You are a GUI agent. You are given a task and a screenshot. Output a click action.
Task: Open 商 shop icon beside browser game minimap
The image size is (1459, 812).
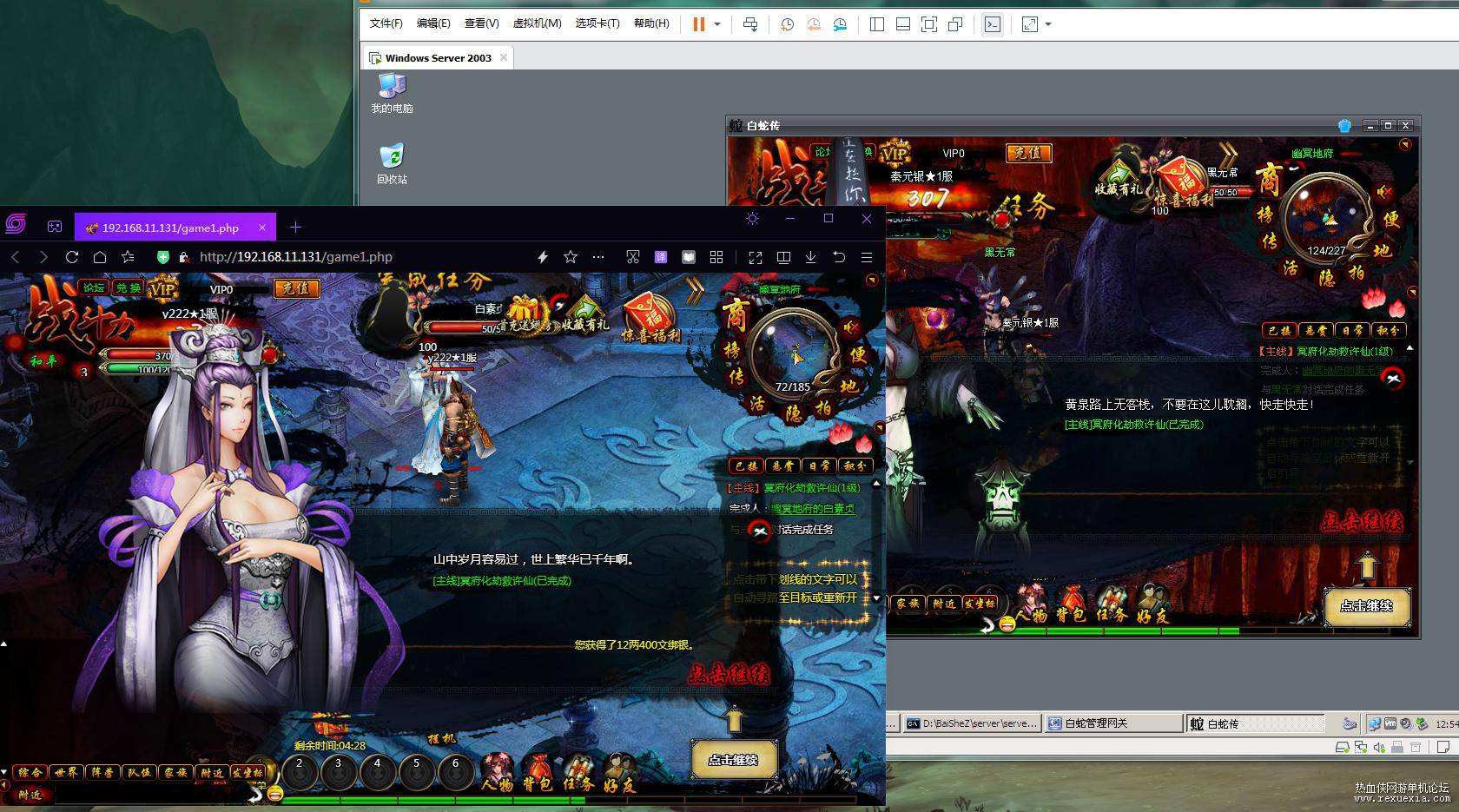click(x=736, y=316)
